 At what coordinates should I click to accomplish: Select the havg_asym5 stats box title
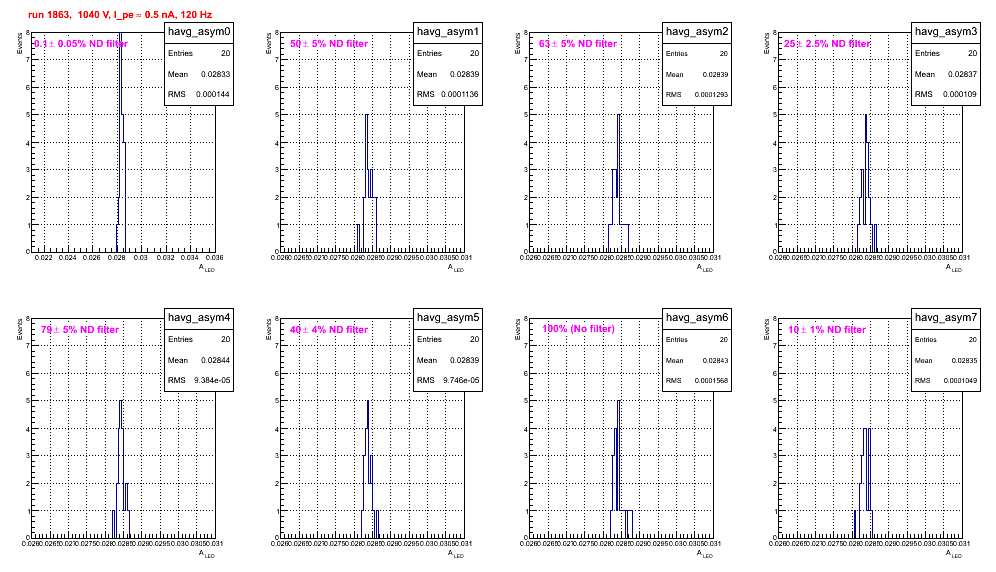[x=448, y=318]
